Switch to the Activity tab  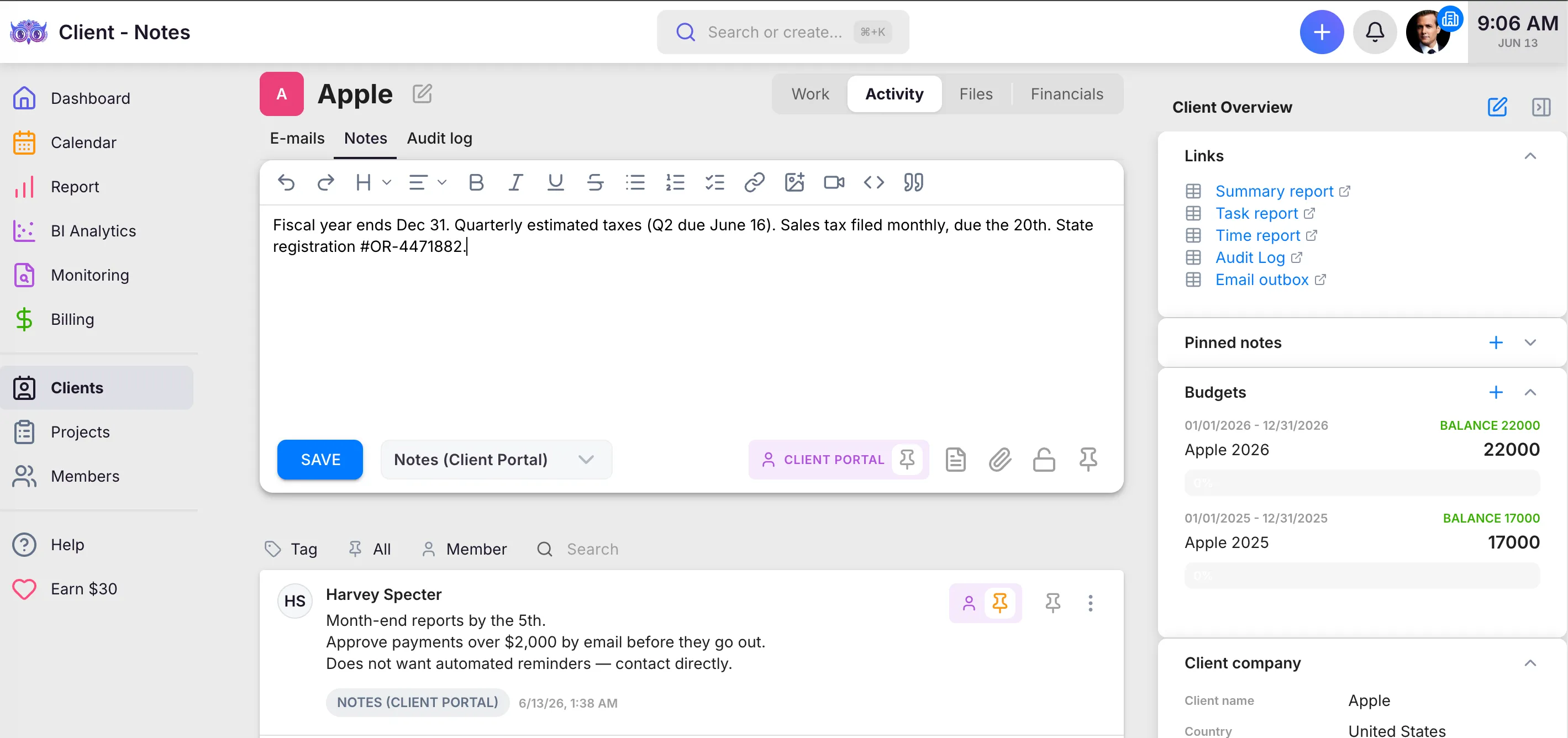(x=894, y=94)
